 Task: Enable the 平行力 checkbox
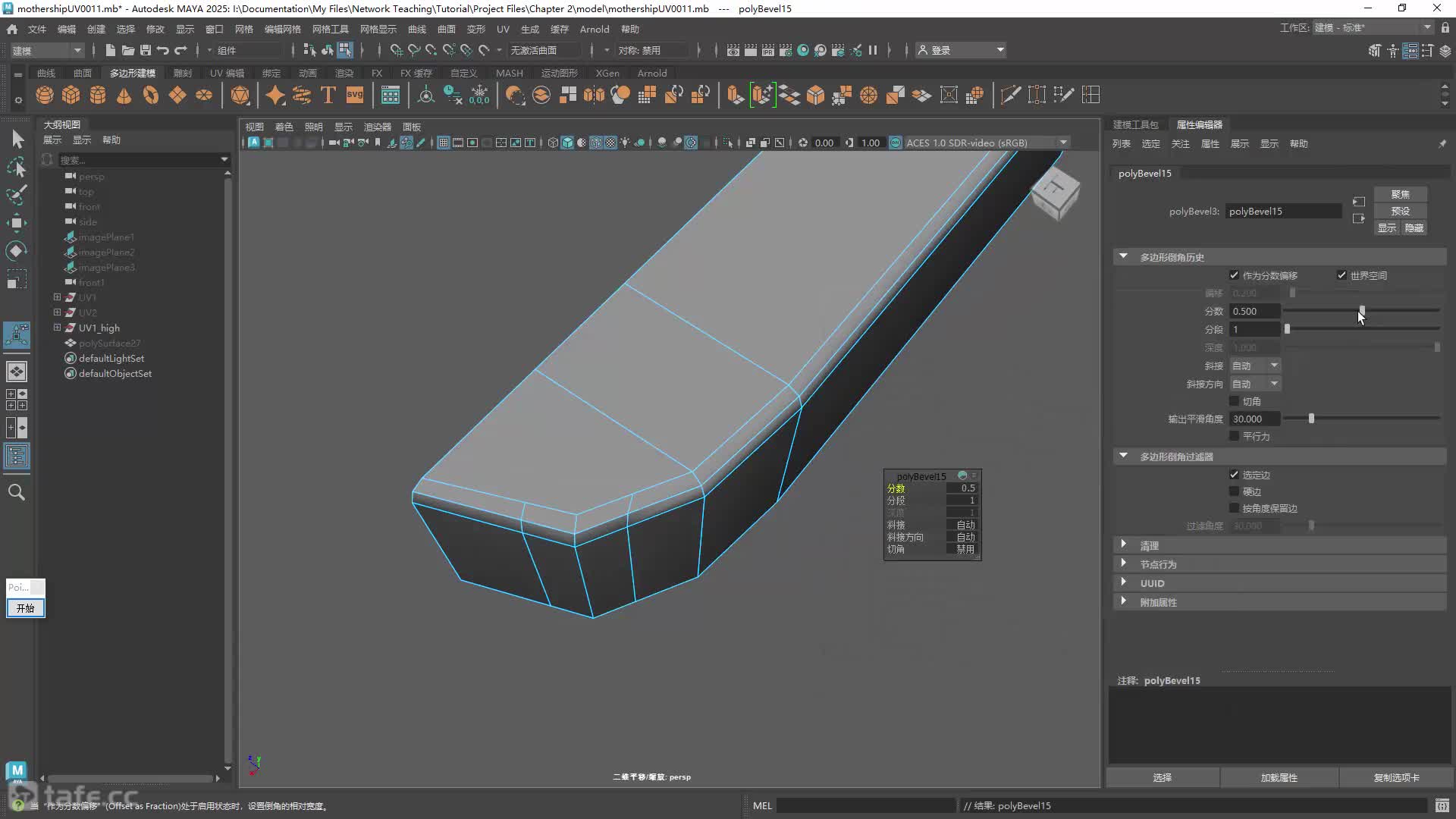pyautogui.click(x=1234, y=436)
